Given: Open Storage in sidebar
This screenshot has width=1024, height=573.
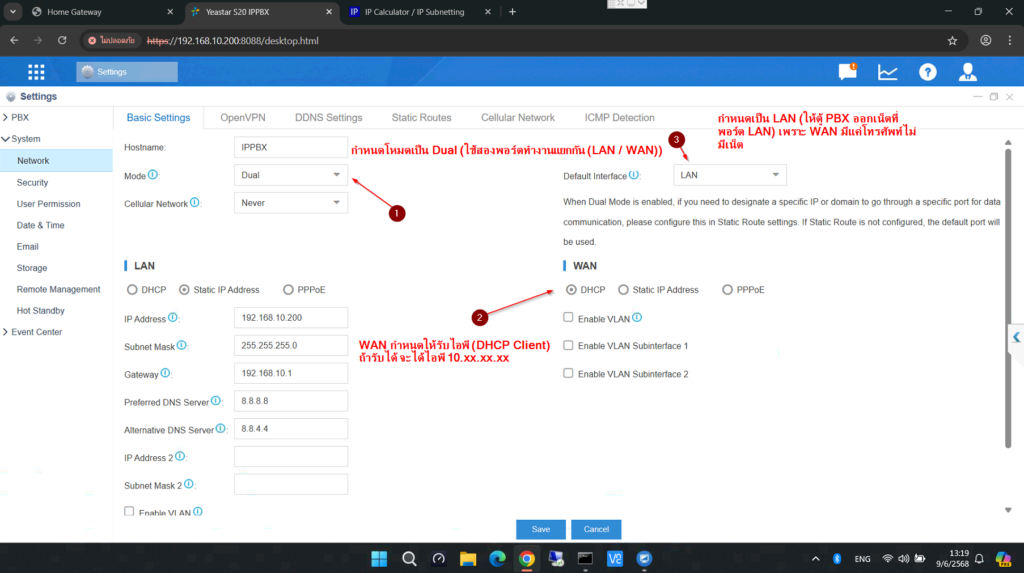Looking at the screenshot, I should 32,268.
